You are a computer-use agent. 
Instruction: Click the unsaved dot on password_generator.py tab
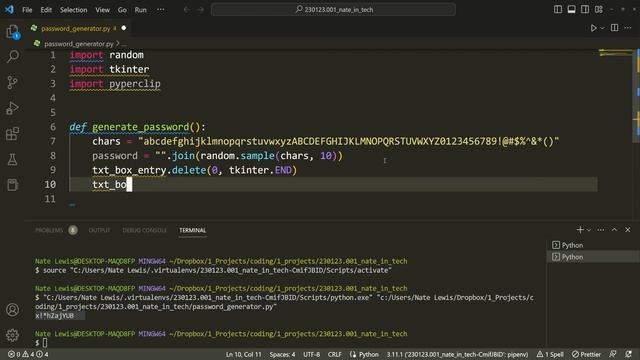pos(124,28)
